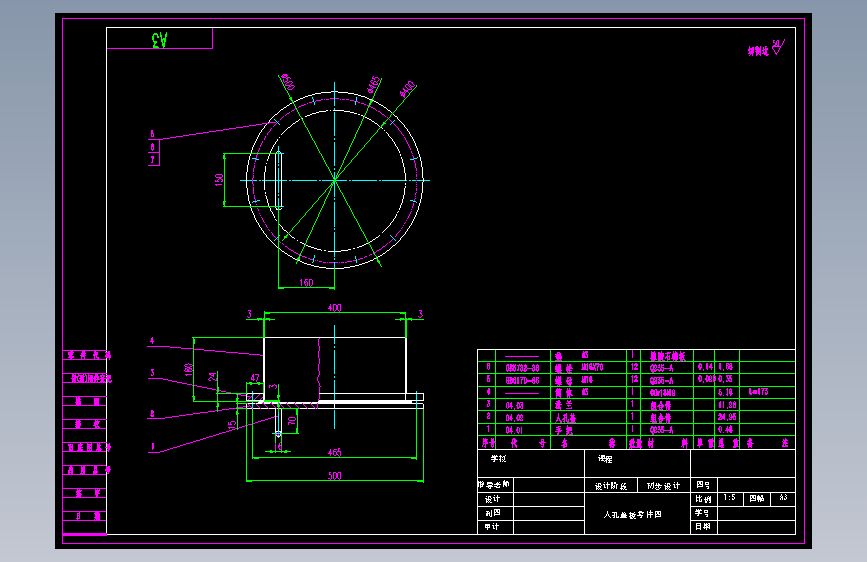
Task: Select the 150 dimension on the top view
Action: [x=219, y=180]
